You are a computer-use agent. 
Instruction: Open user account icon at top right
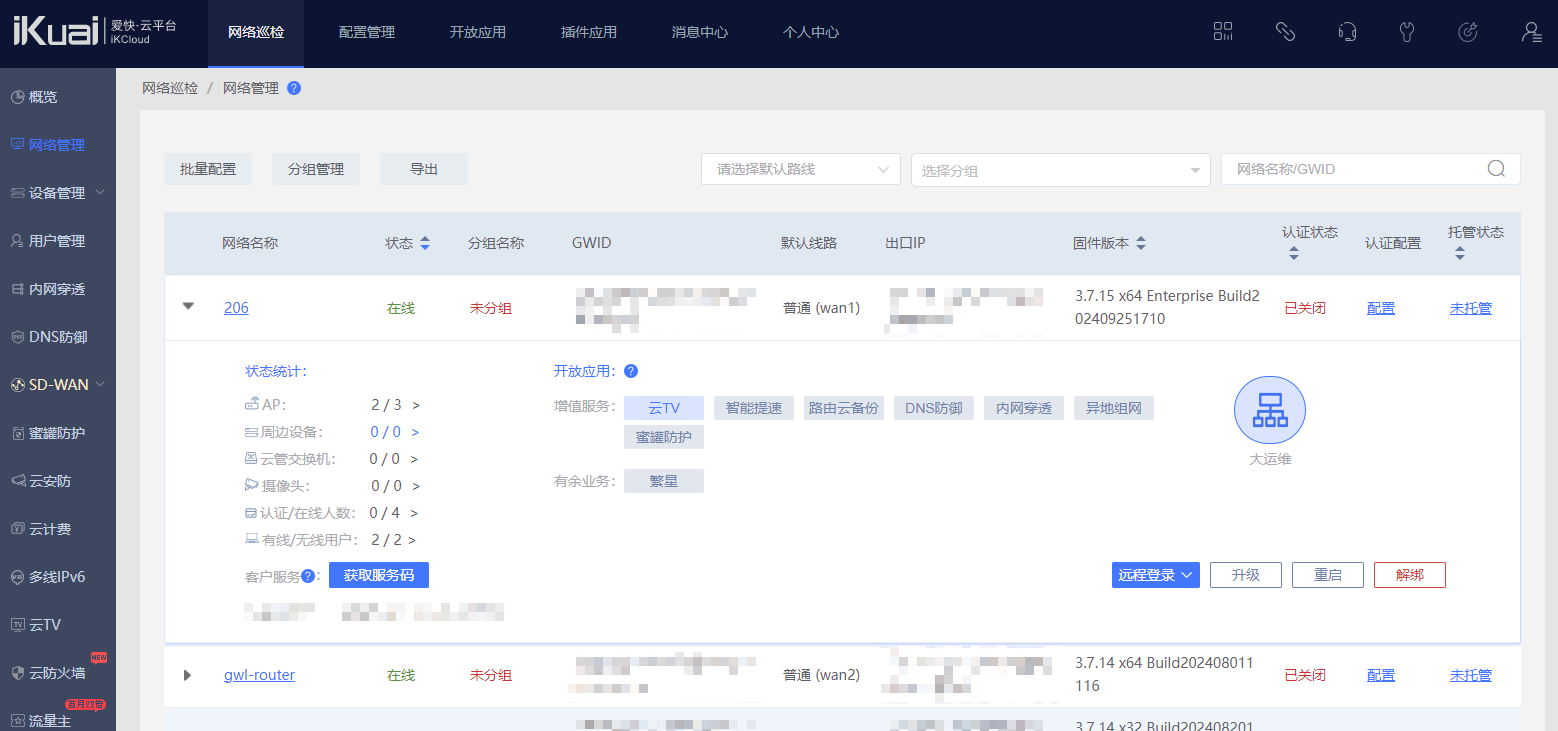(1530, 32)
